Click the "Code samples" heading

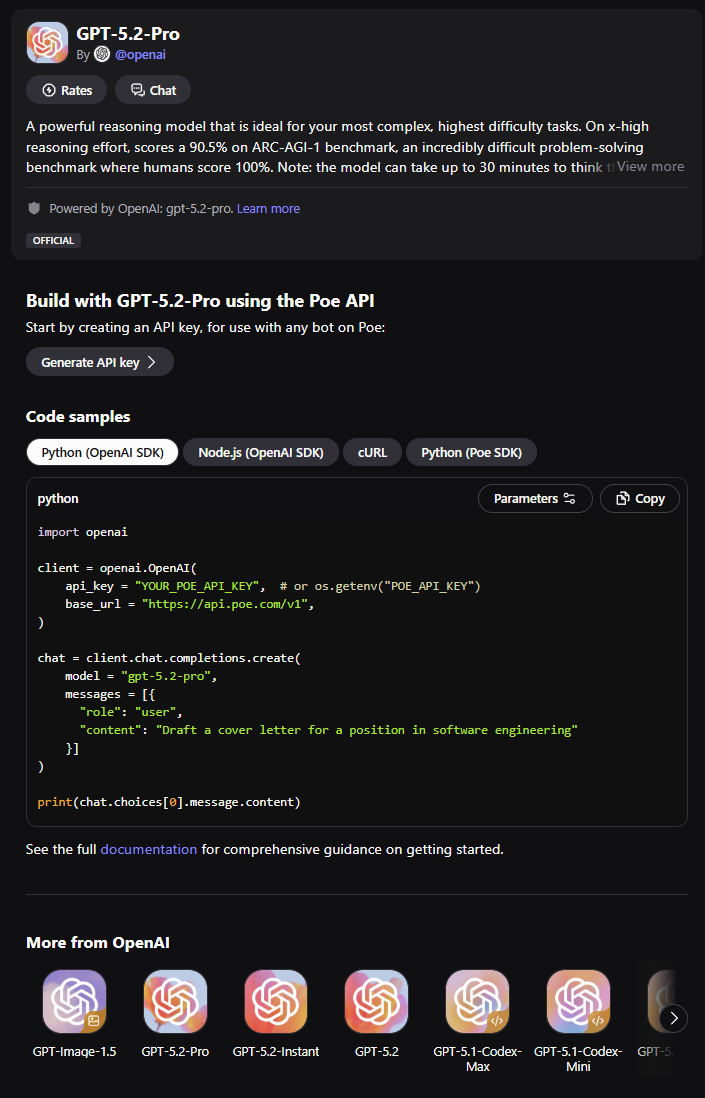(78, 417)
